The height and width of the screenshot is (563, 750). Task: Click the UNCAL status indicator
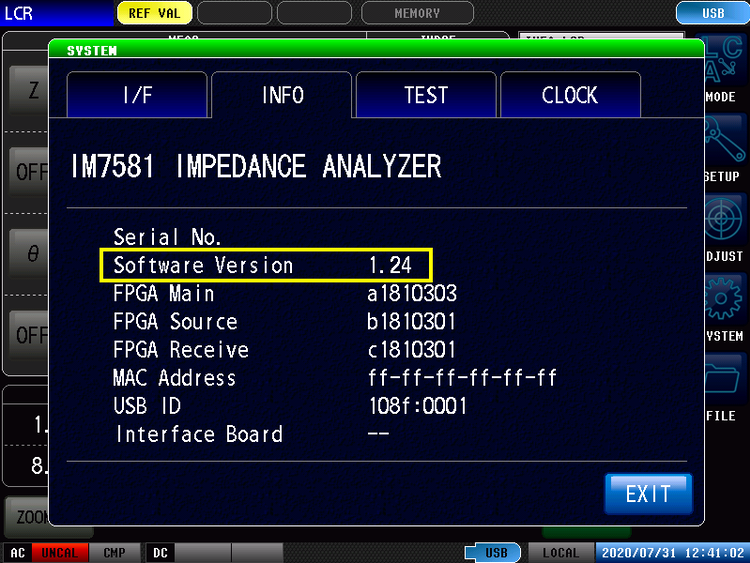59,552
